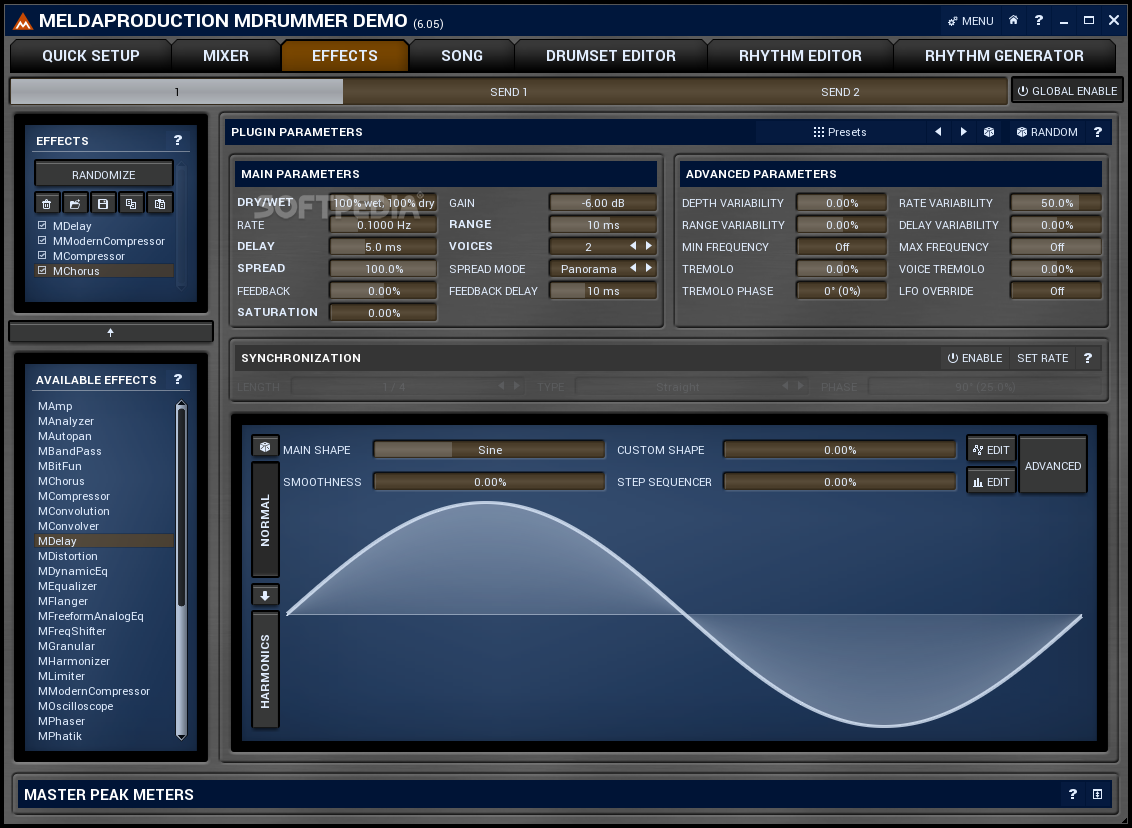Increase Voices with the right arrow
1132x828 pixels.
click(x=648, y=246)
